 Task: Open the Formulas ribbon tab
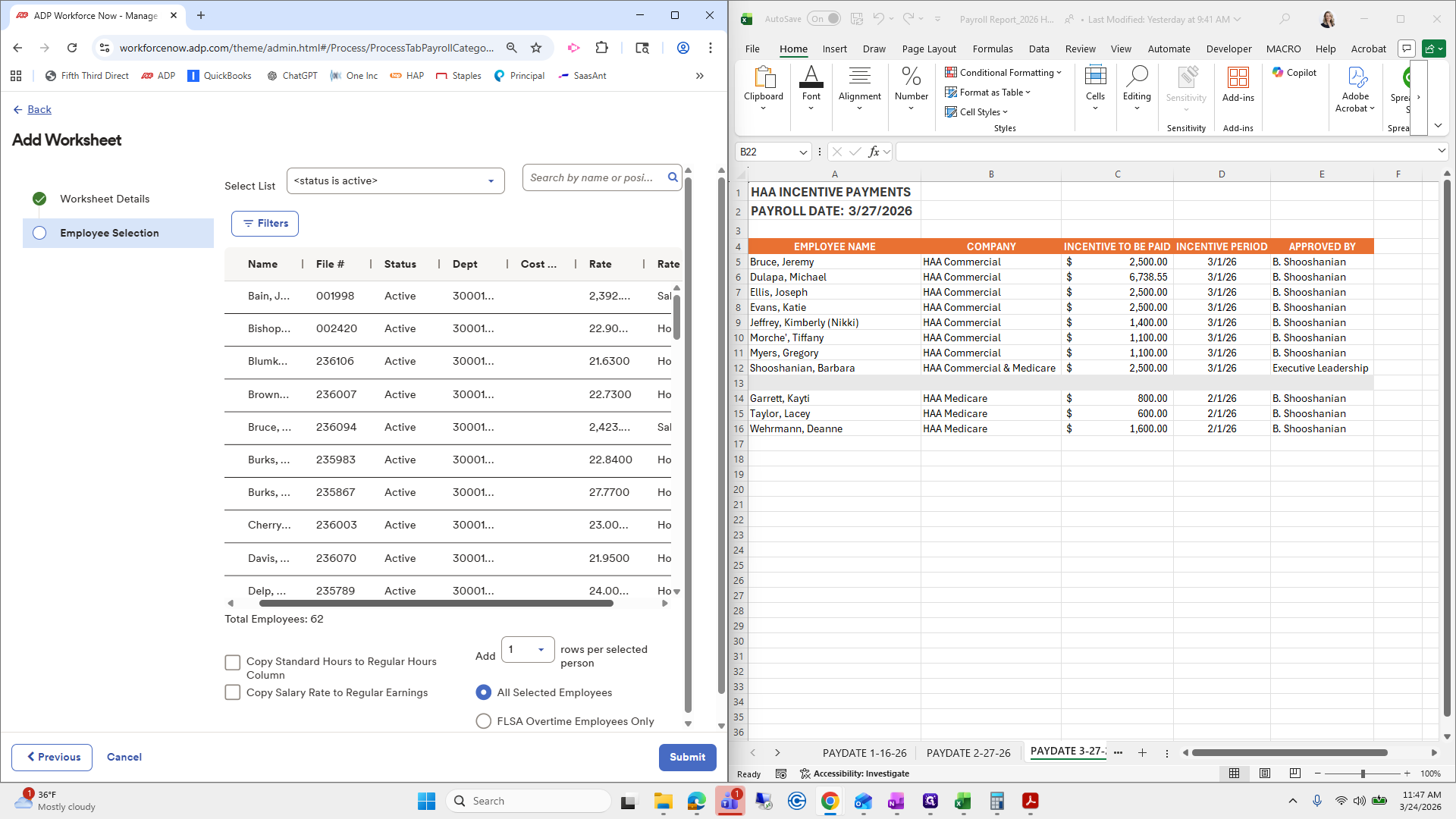(992, 49)
